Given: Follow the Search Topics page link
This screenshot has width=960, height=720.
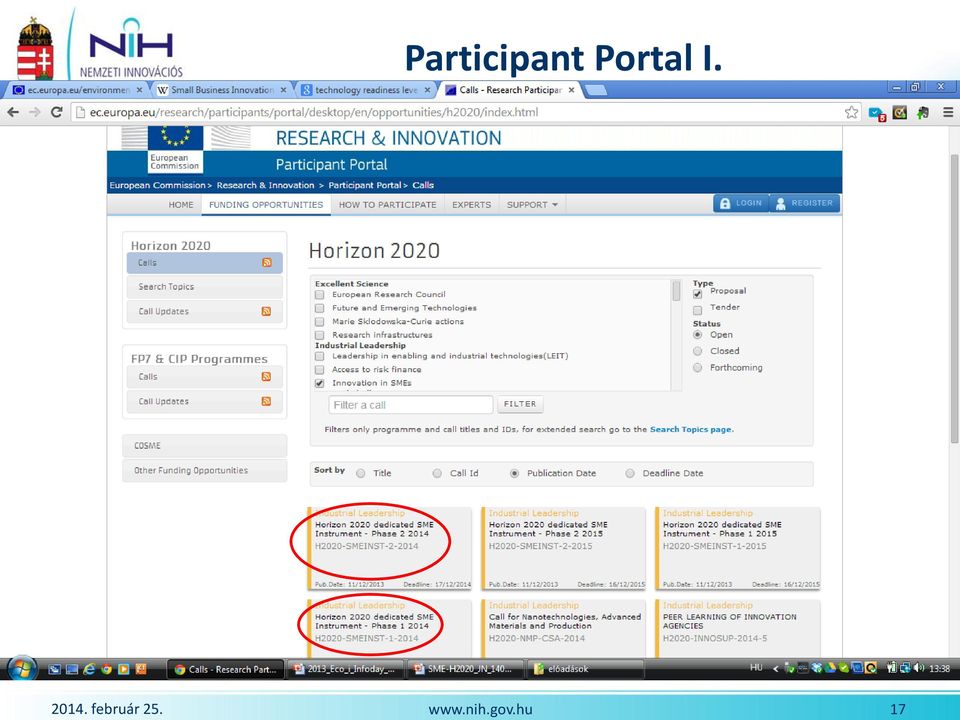Looking at the screenshot, I should [691, 429].
